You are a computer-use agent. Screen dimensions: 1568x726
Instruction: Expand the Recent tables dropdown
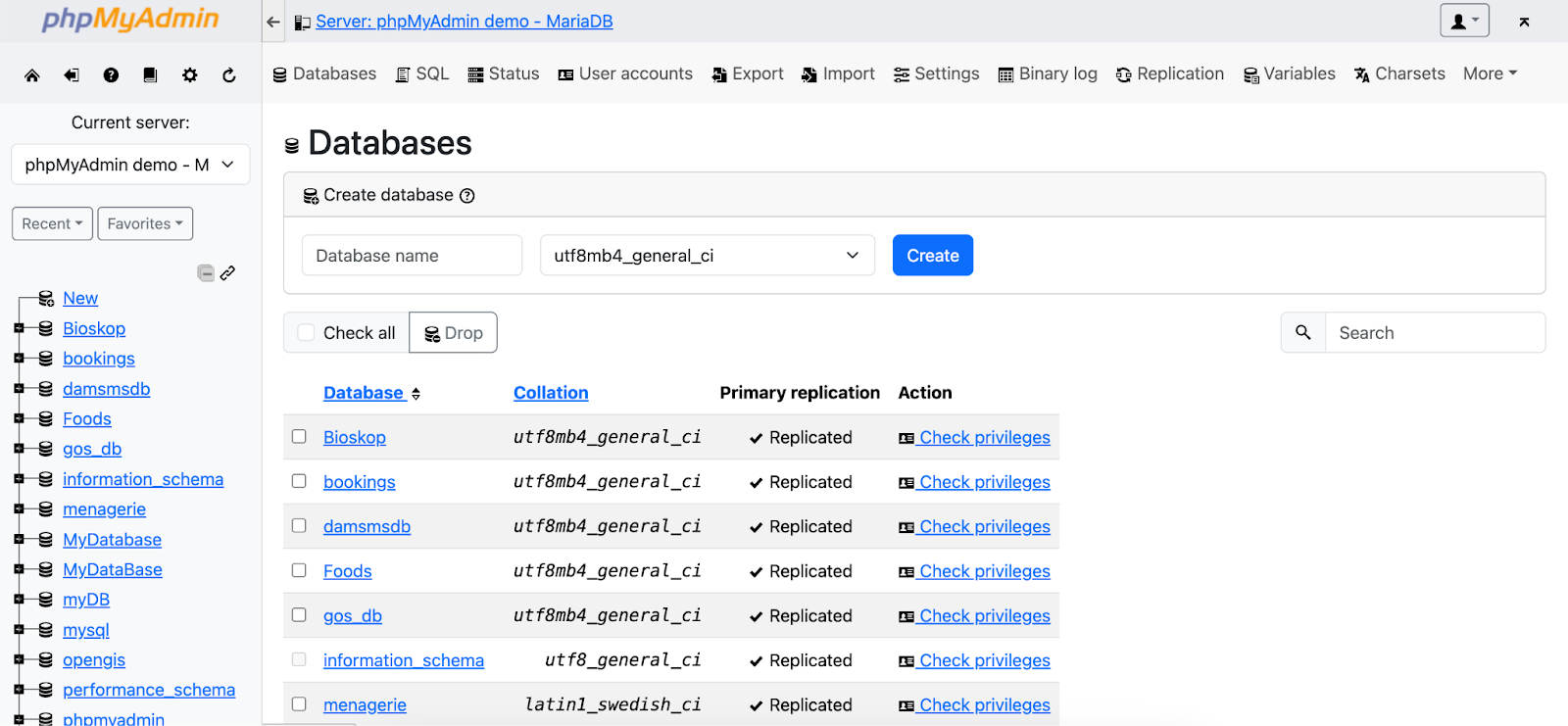click(52, 223)
